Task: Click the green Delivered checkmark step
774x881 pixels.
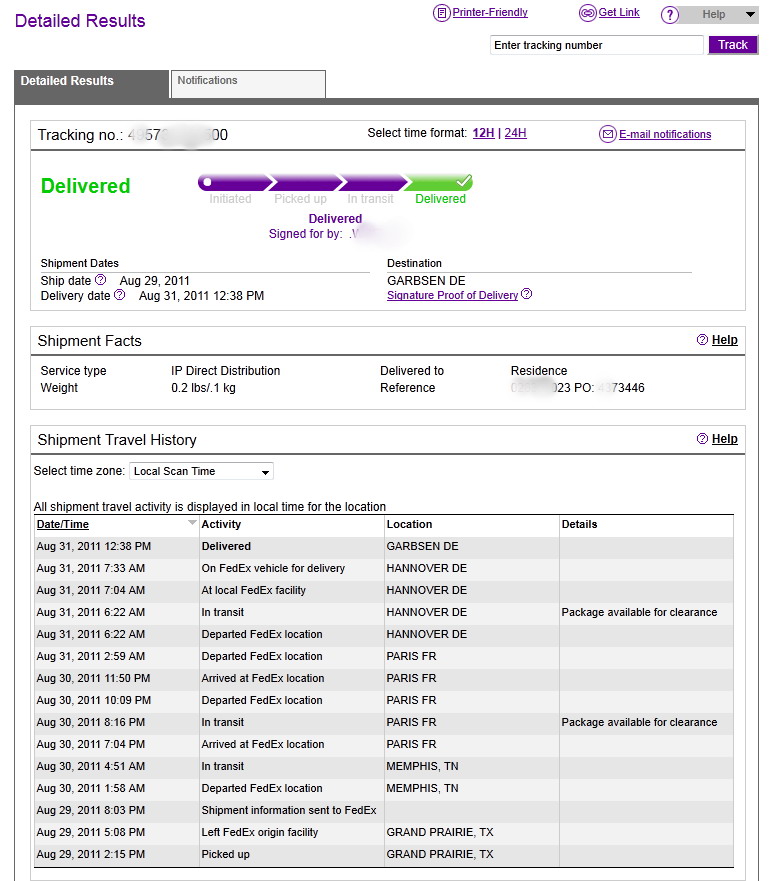Action: pyautogui.click(x=440, y=182)
